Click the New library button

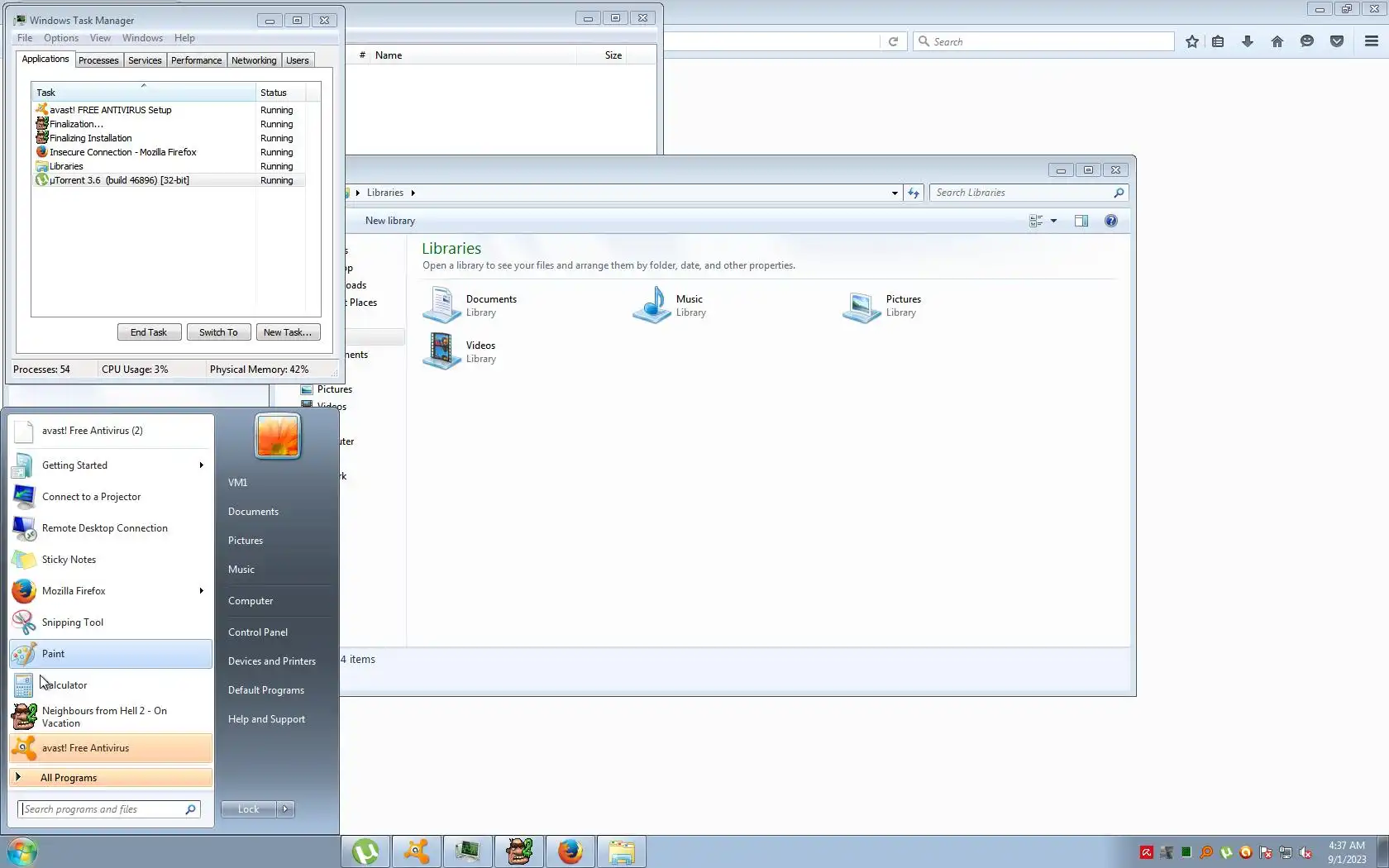[390, 221]
